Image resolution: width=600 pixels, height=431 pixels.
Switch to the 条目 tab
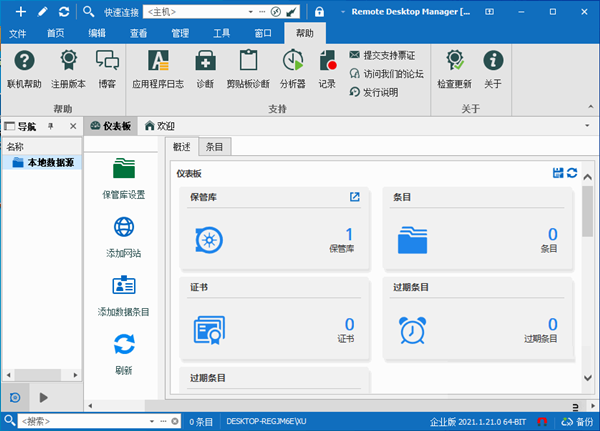pyautogui.click(x=214, y=147)
